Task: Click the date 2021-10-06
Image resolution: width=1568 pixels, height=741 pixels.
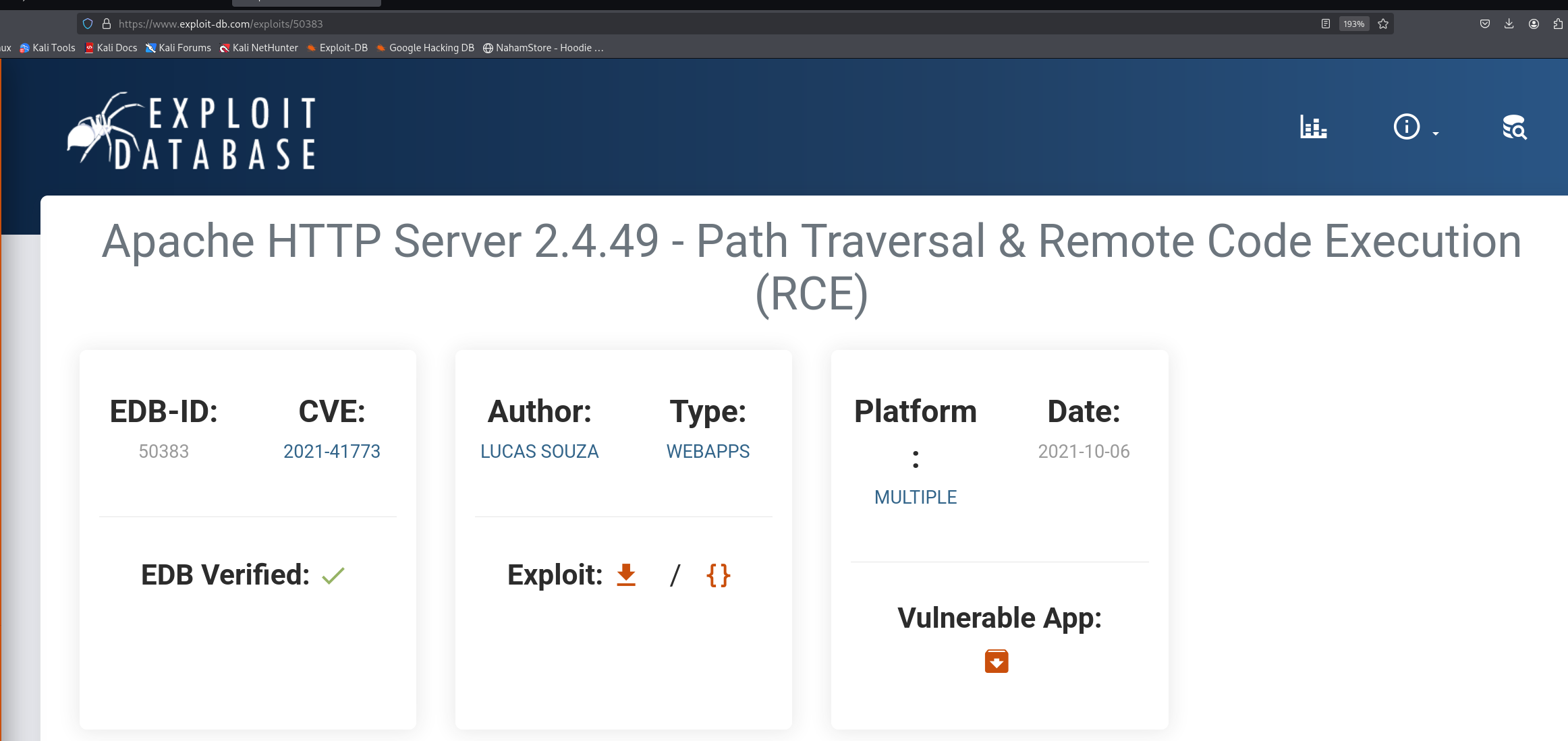Action: (1084, 451)
